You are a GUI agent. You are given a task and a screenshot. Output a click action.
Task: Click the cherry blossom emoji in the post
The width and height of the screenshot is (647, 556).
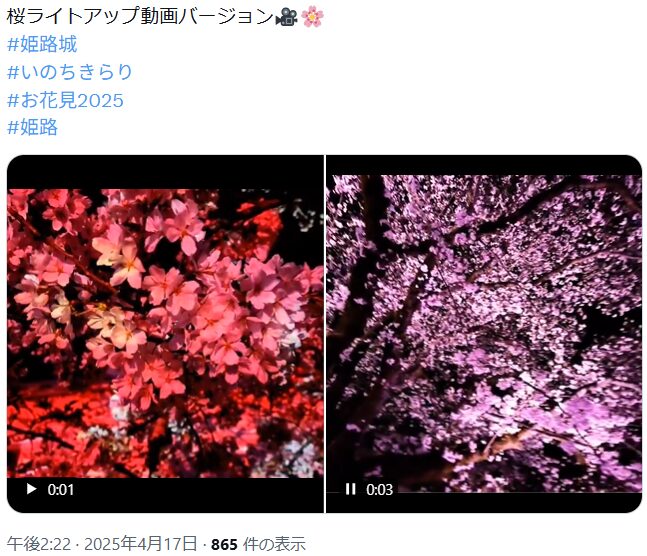pos(312,17)
